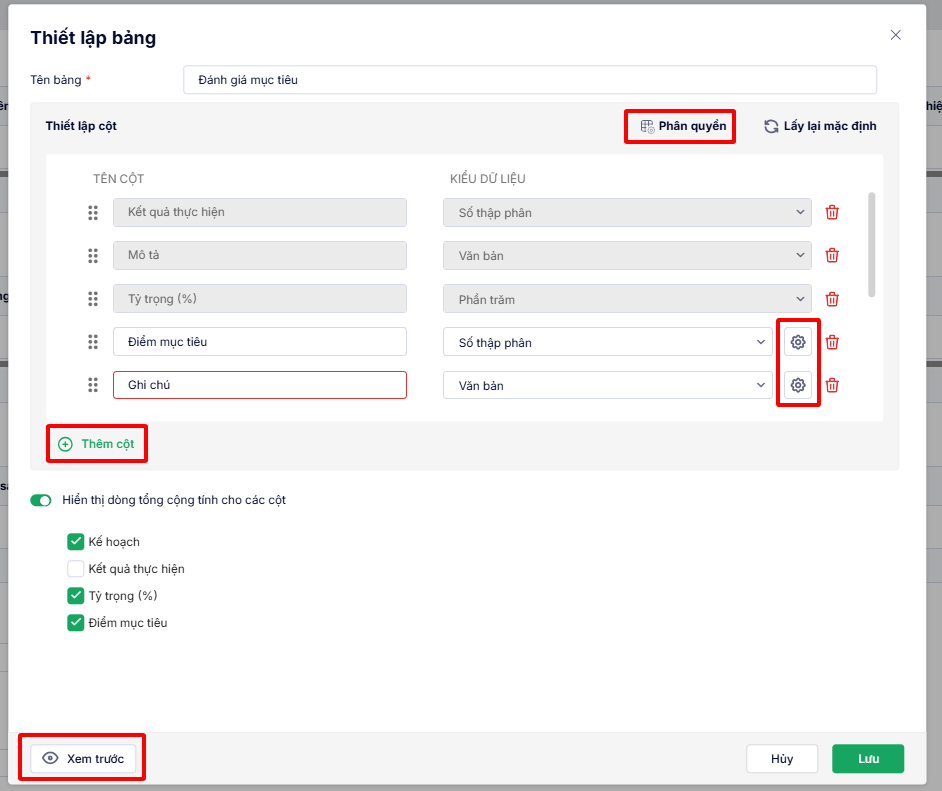Click the Tên bảng input field
Screen dimensions: 942x791
pos(529,80)
